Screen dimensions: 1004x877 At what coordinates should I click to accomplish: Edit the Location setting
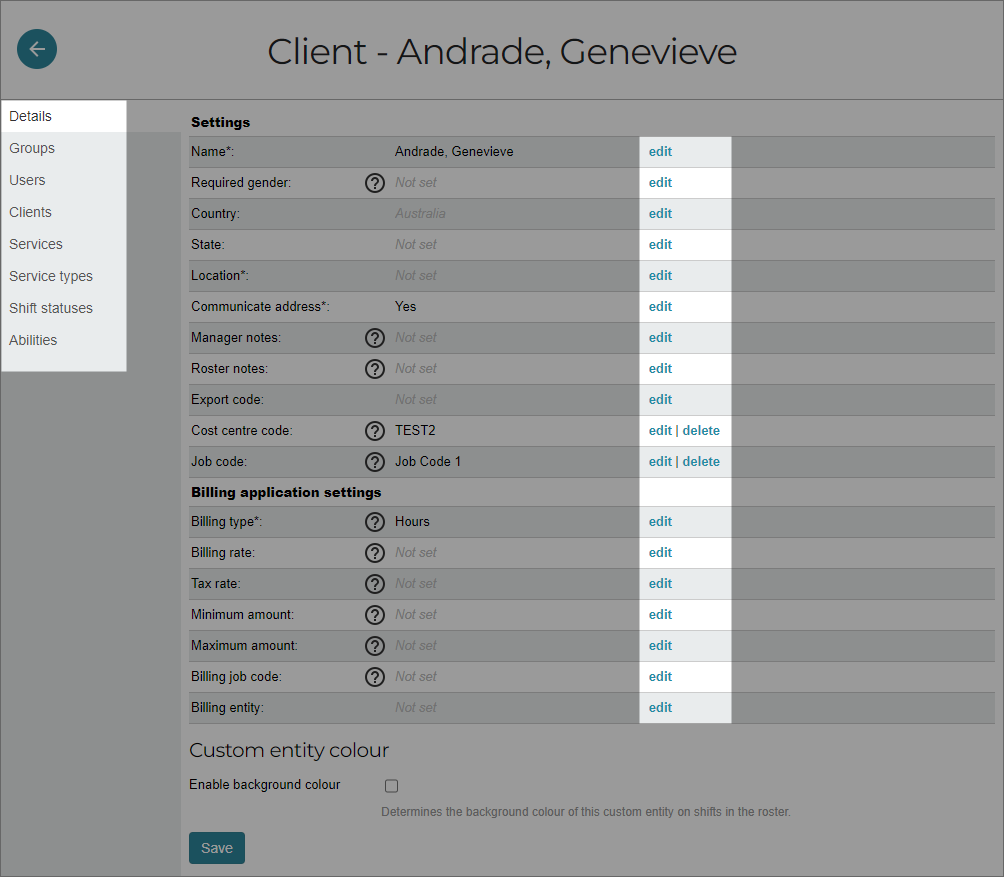tap(660, 276)
